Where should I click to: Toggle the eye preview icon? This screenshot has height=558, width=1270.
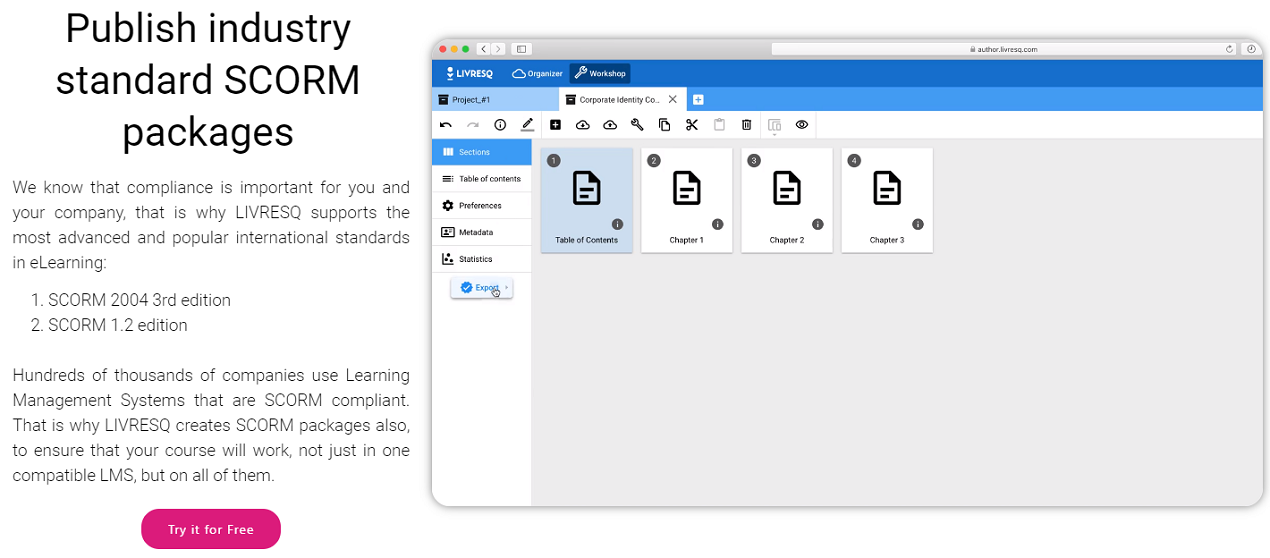[x=802, y=125]
